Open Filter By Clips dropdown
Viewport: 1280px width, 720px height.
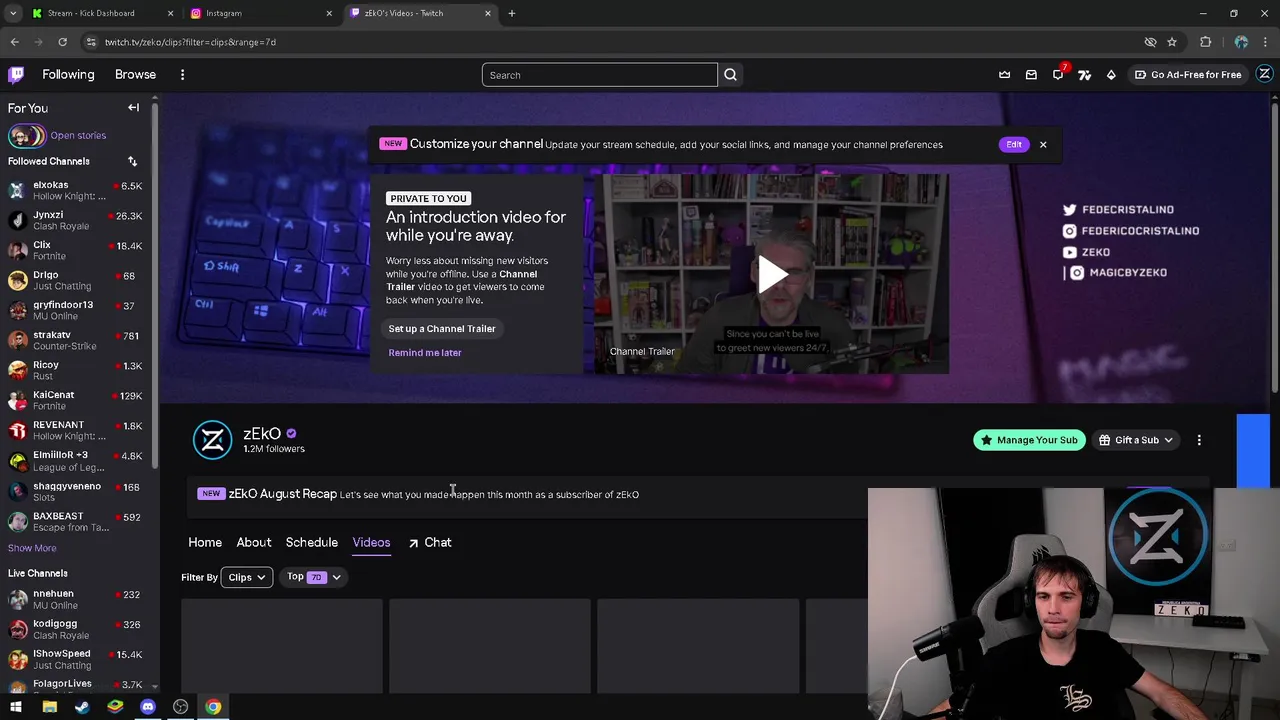(247, 577)
